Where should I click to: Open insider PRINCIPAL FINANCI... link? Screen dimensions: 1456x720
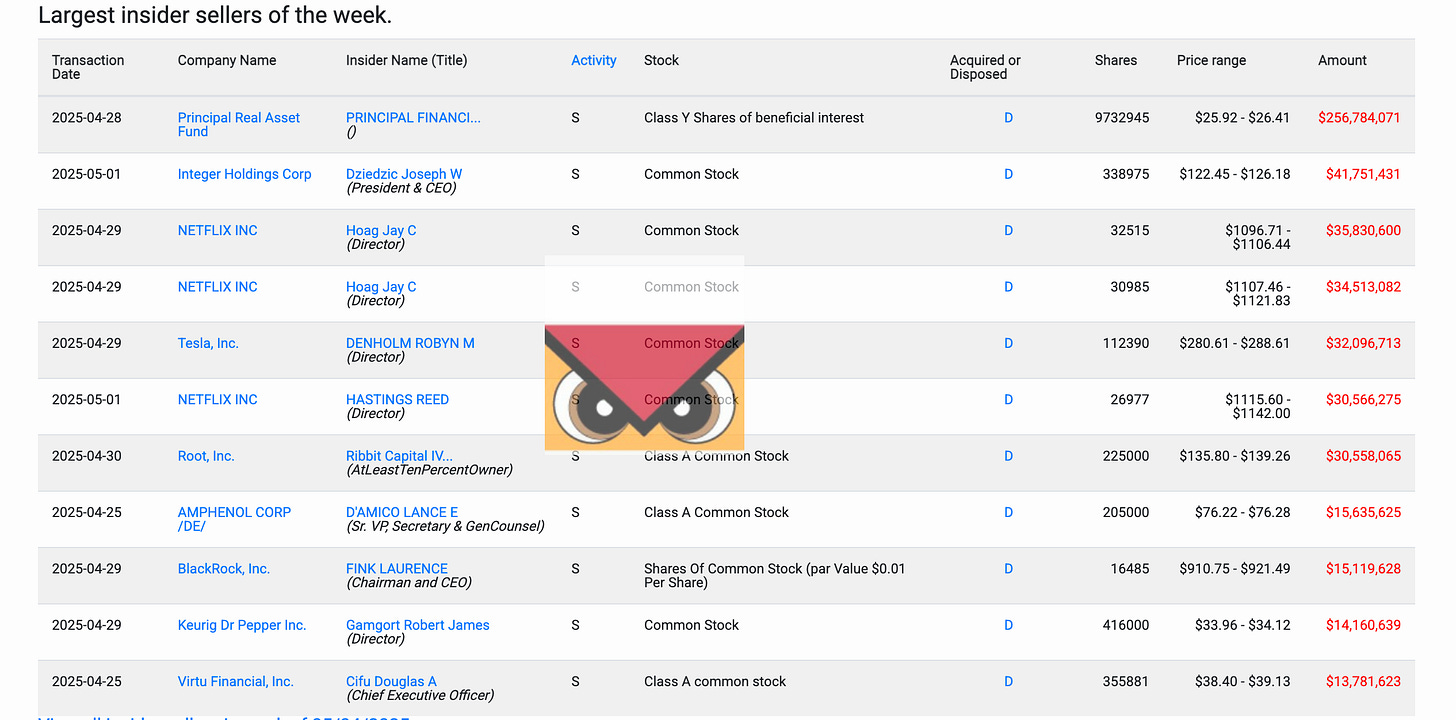(x=413, y=117)
